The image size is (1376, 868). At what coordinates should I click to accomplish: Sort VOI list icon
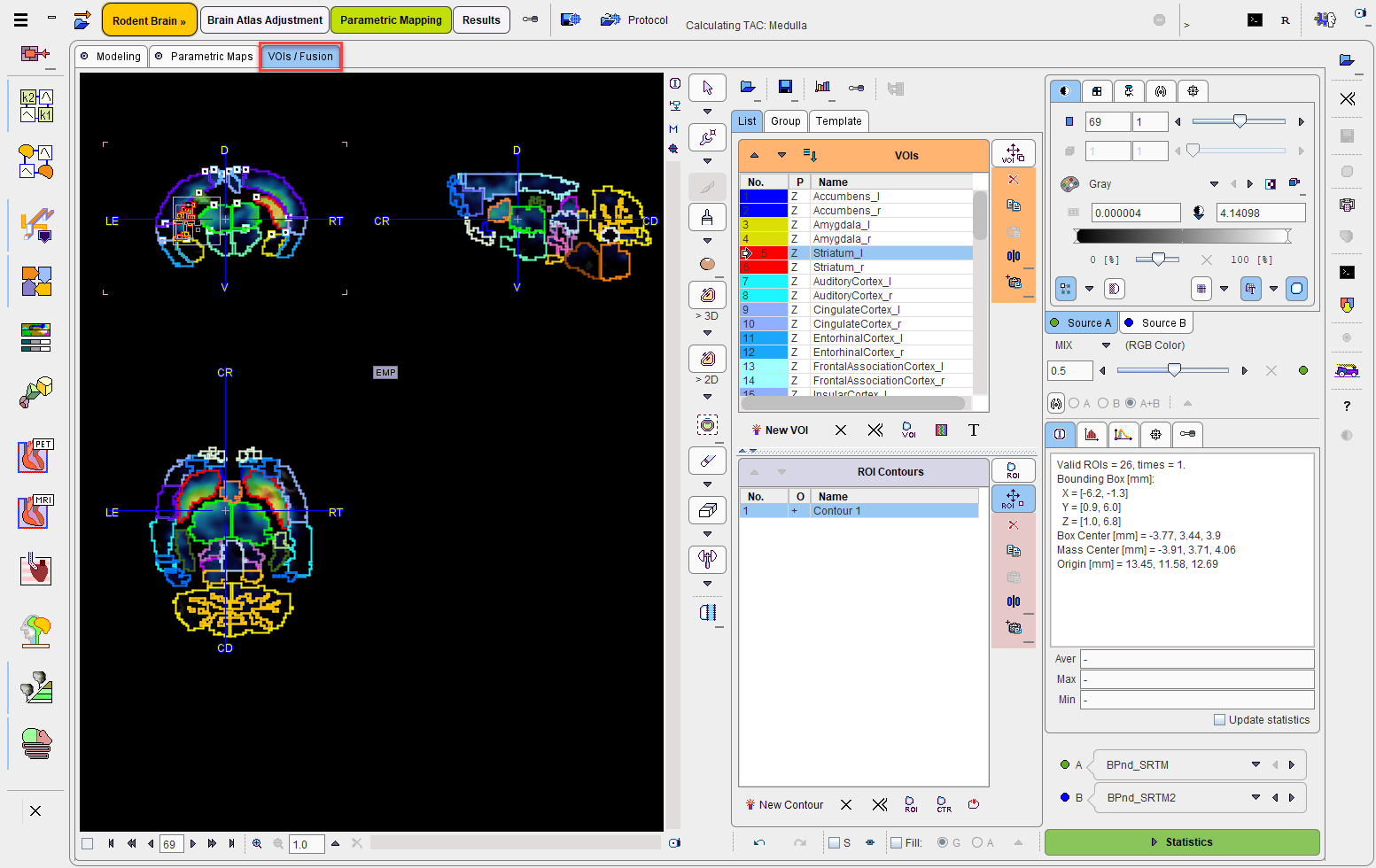point(810,155)
